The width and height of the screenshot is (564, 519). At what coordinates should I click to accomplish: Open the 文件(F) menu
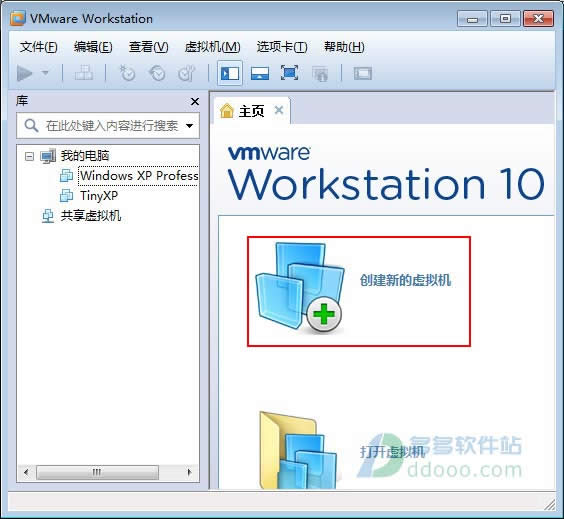(38, 47)
